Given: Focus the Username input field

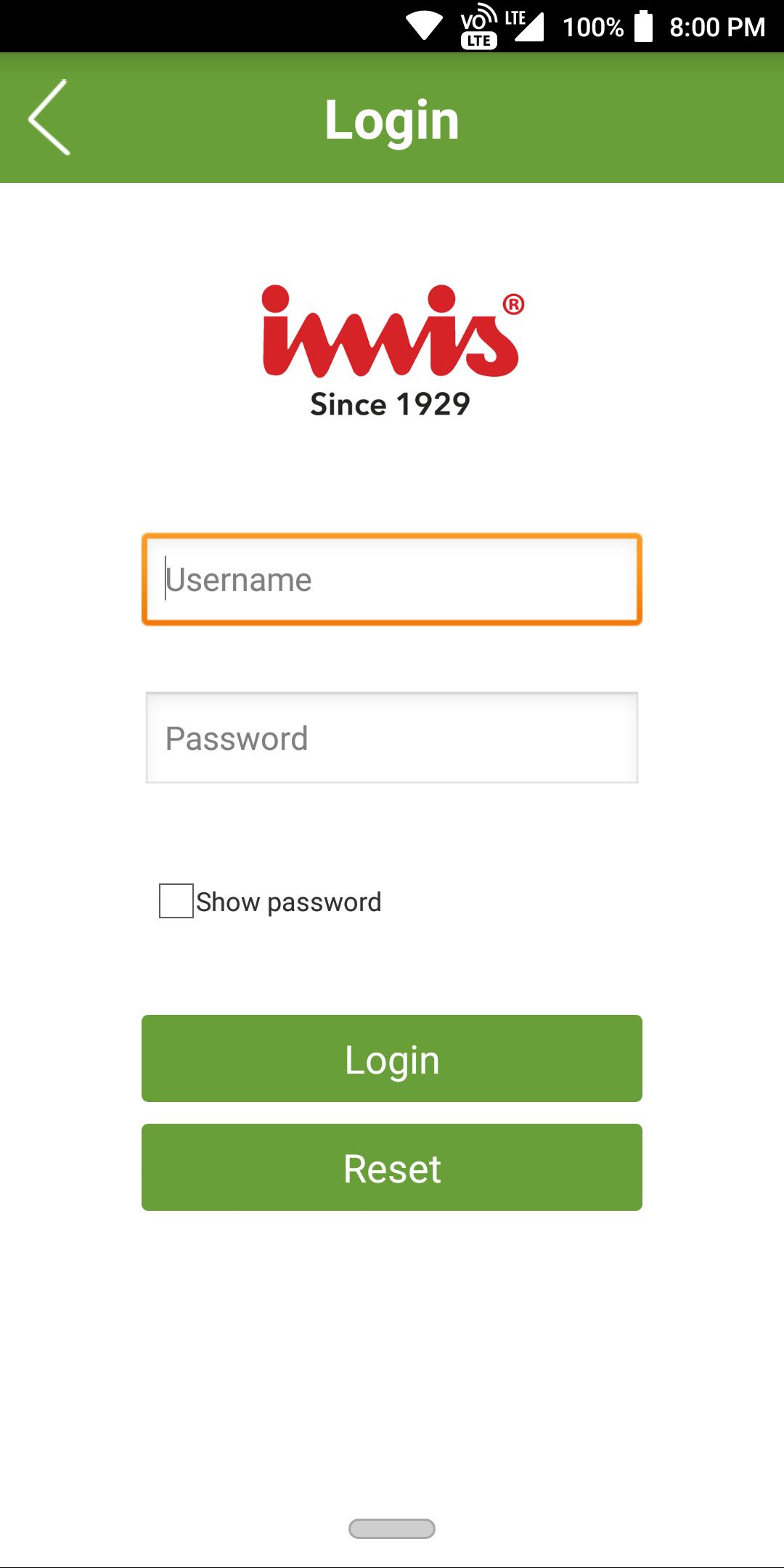Looking at the screenshot, I should (392, 579).
